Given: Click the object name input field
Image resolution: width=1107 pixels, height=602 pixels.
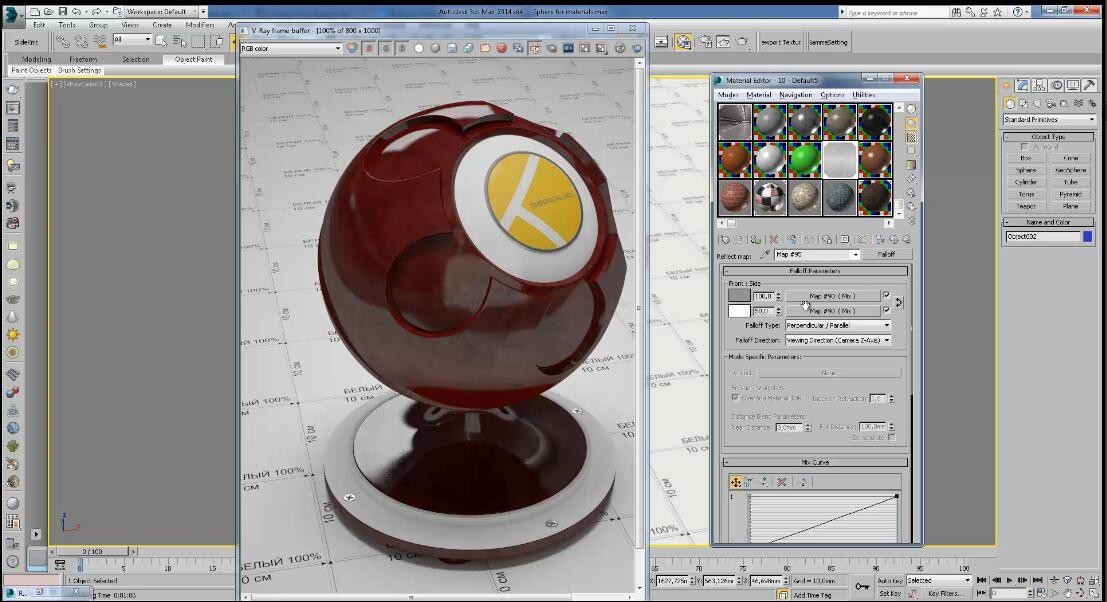Looking at the screenshot, I should pos(1042,236).
